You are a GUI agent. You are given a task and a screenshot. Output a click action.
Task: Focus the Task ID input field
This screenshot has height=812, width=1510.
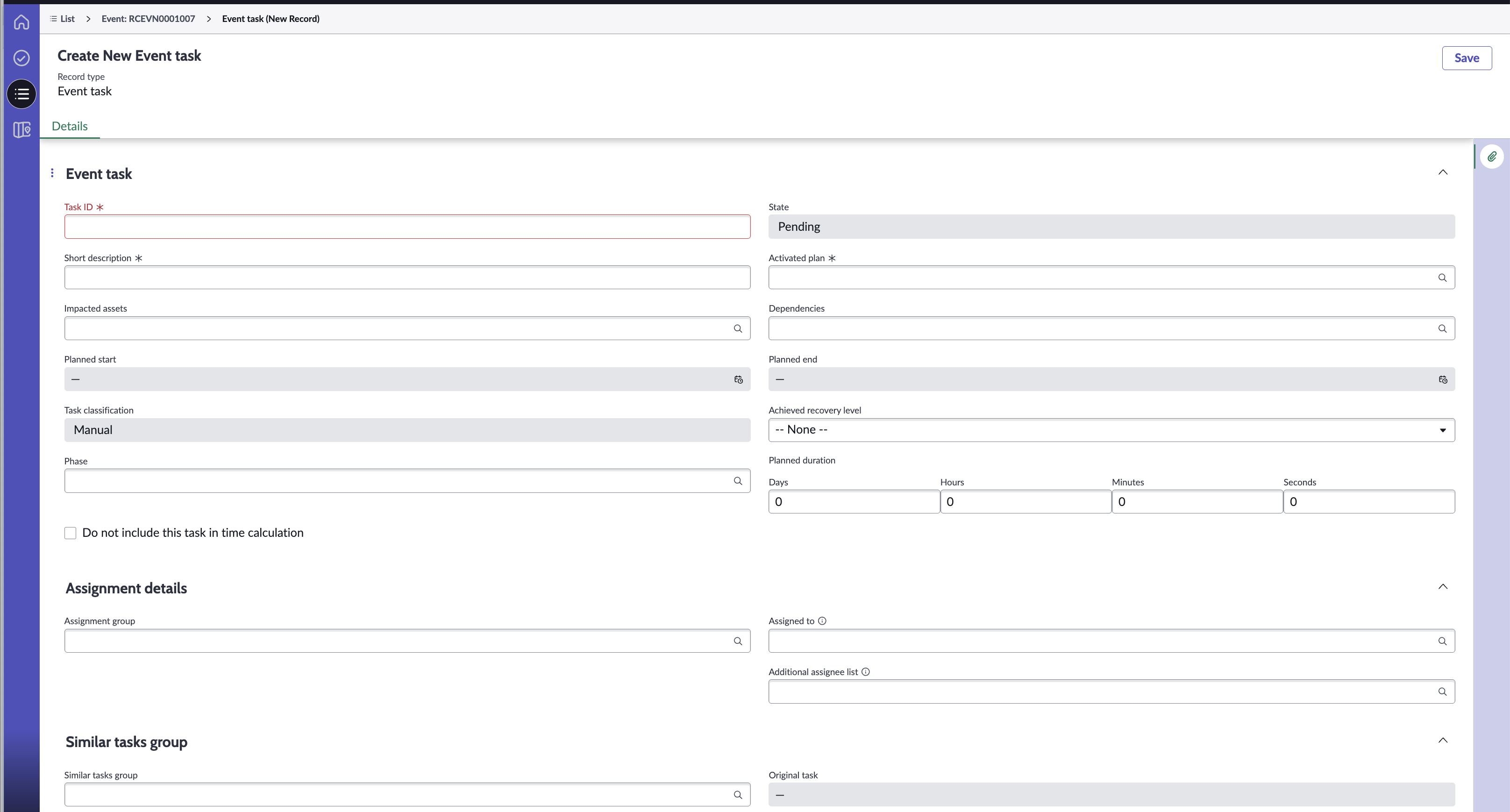(407, 227)
